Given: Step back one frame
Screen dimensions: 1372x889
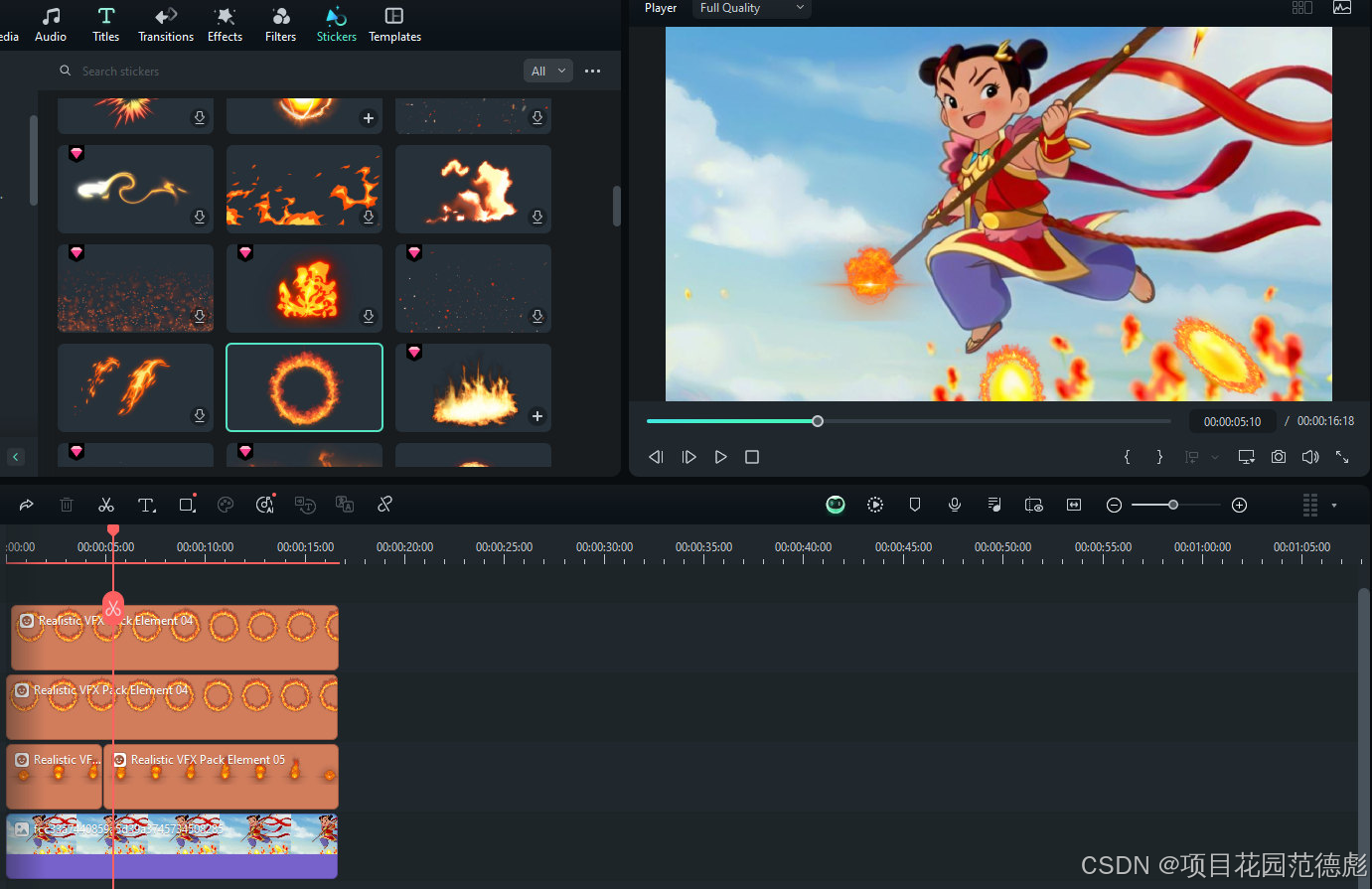Looking at the screenshot, I should [x=656, y=457].
